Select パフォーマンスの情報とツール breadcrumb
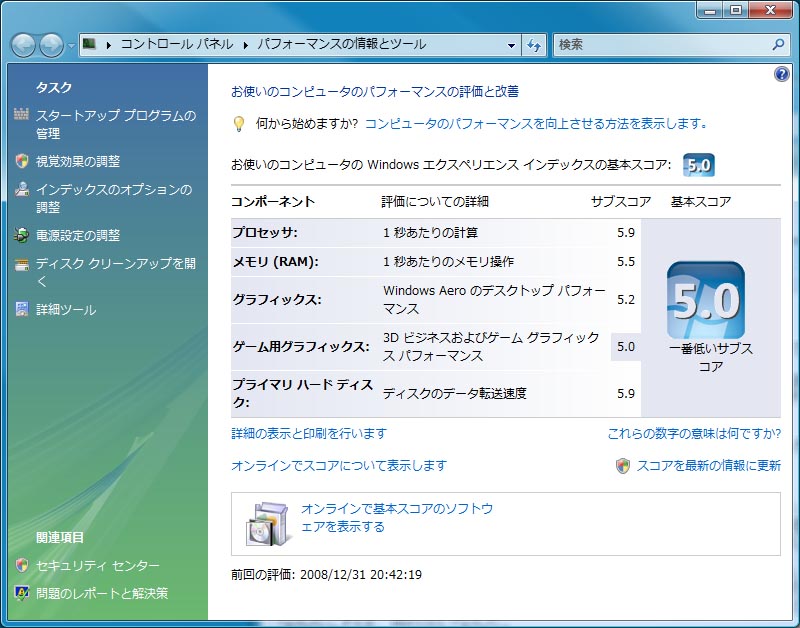Image resolution: width=800 pixels, height=628 pixels. tap(341, 44)
